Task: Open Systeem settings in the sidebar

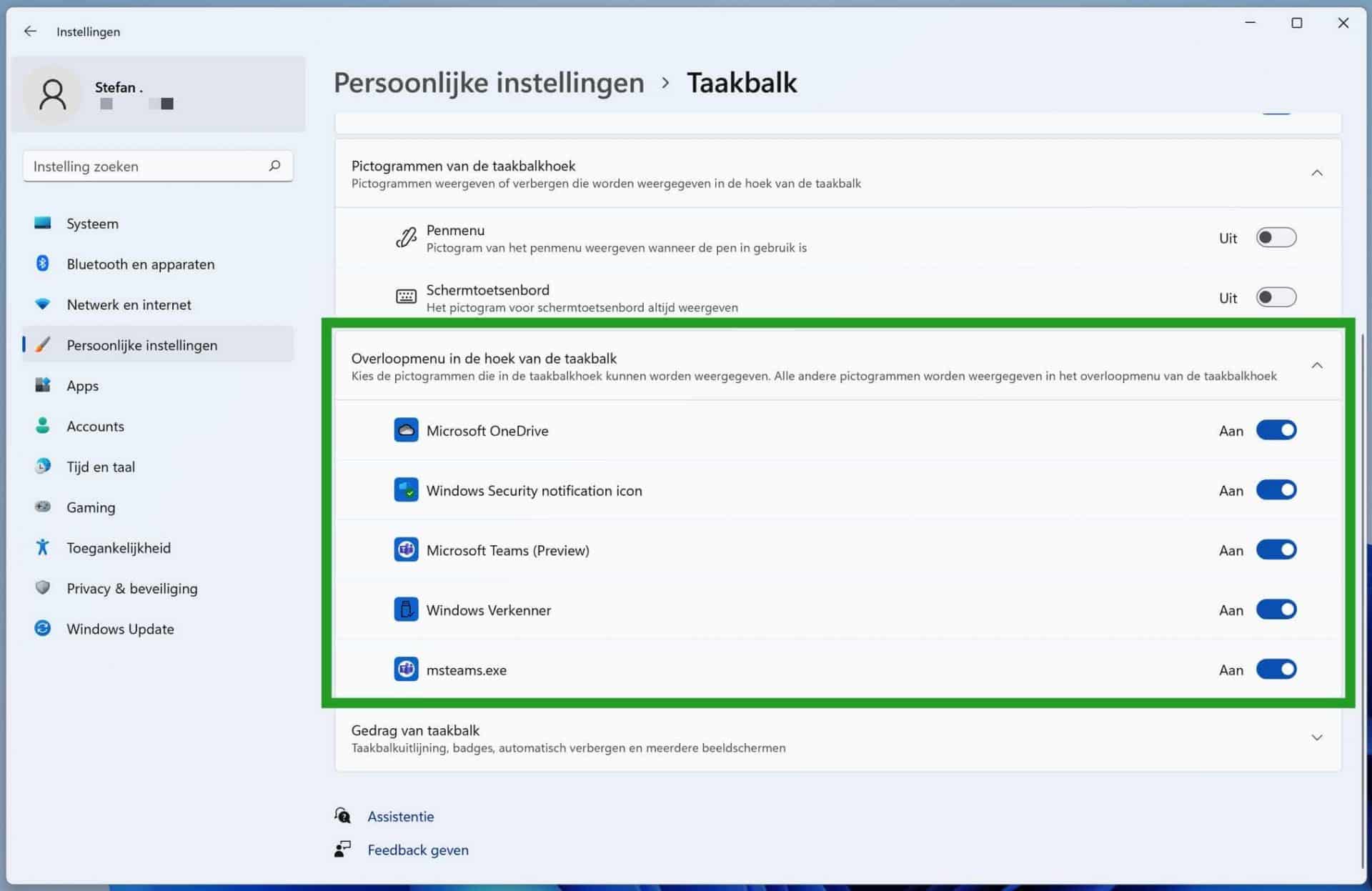Action: [x=92, y=223]
